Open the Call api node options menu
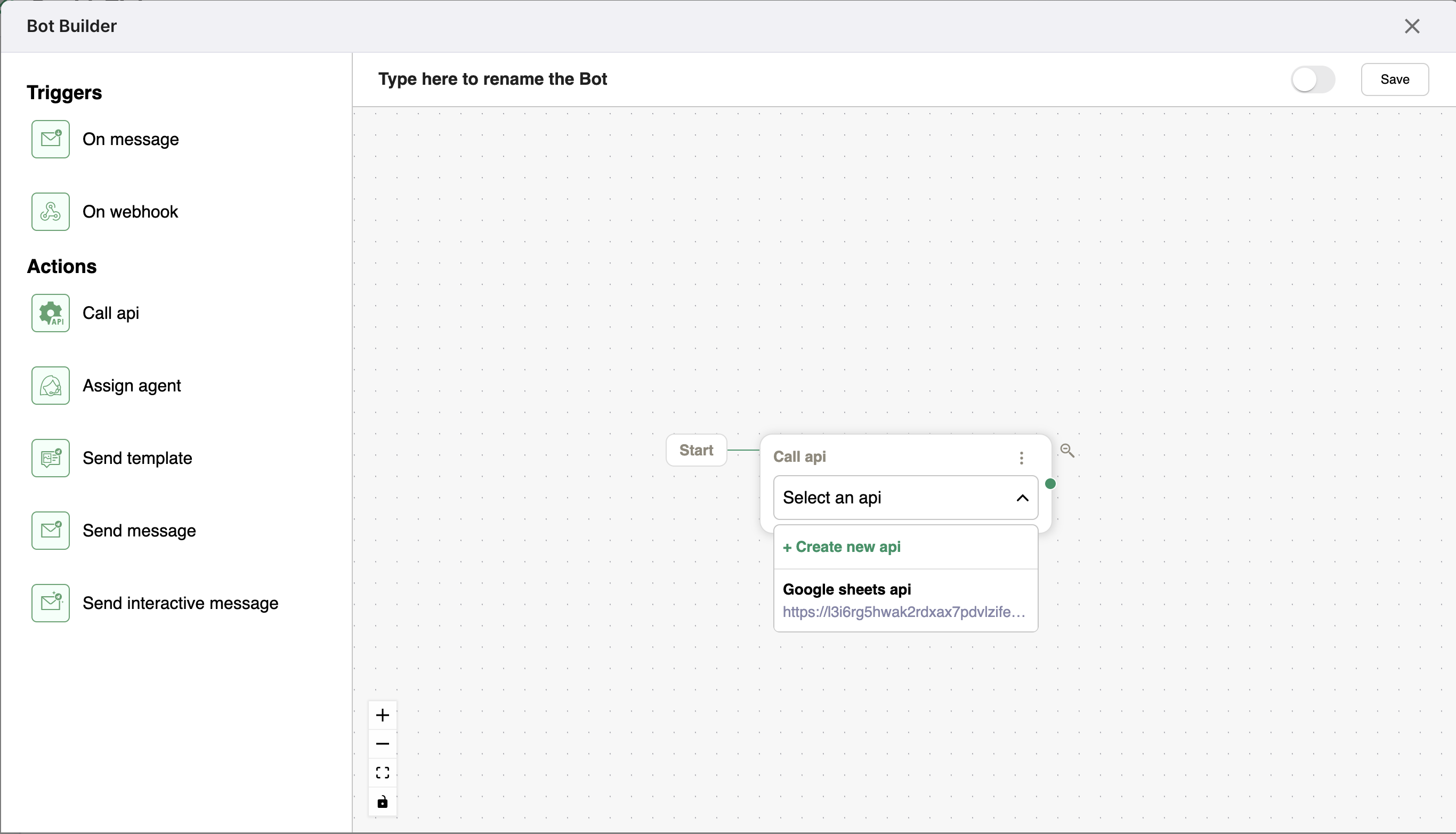The width and height of the screenshot is (1456, 834). [1022, 456]
